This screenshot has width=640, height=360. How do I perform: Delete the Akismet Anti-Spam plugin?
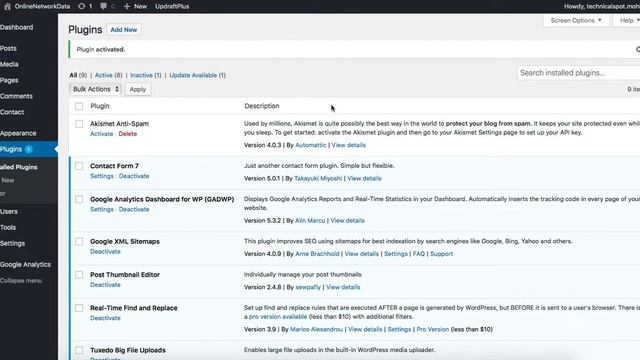[x=128, y=134]
